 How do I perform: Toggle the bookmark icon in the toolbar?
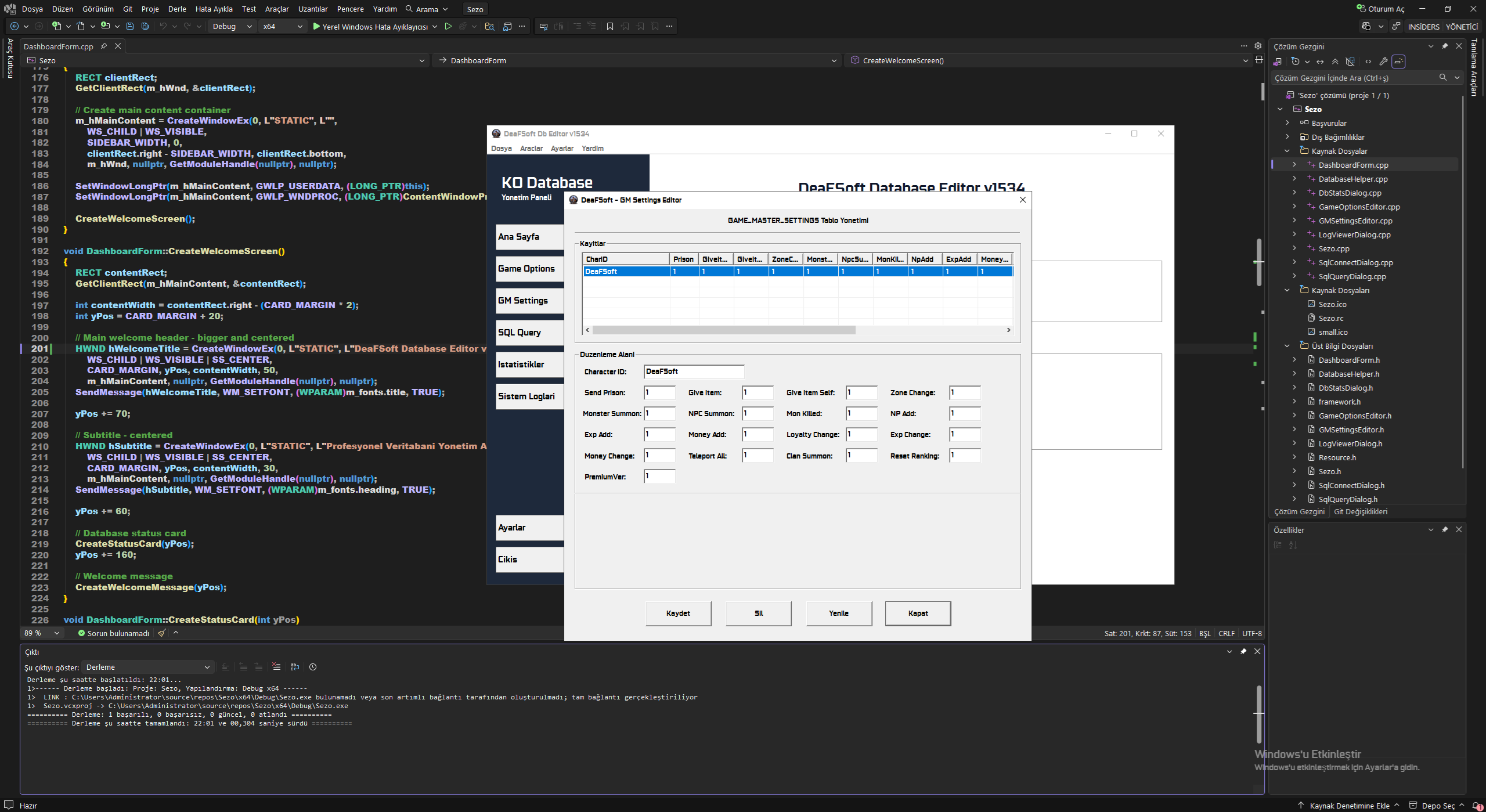click(609, 26)
